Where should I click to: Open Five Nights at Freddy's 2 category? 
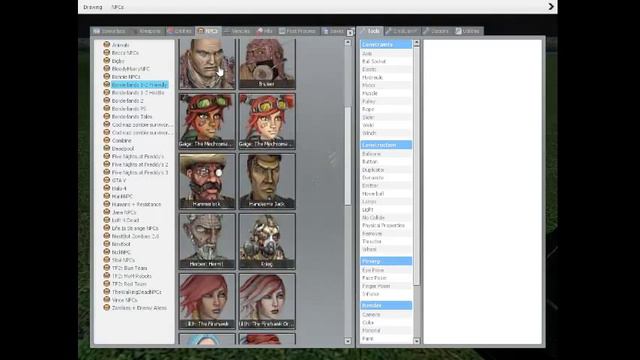tap(140, 164)
